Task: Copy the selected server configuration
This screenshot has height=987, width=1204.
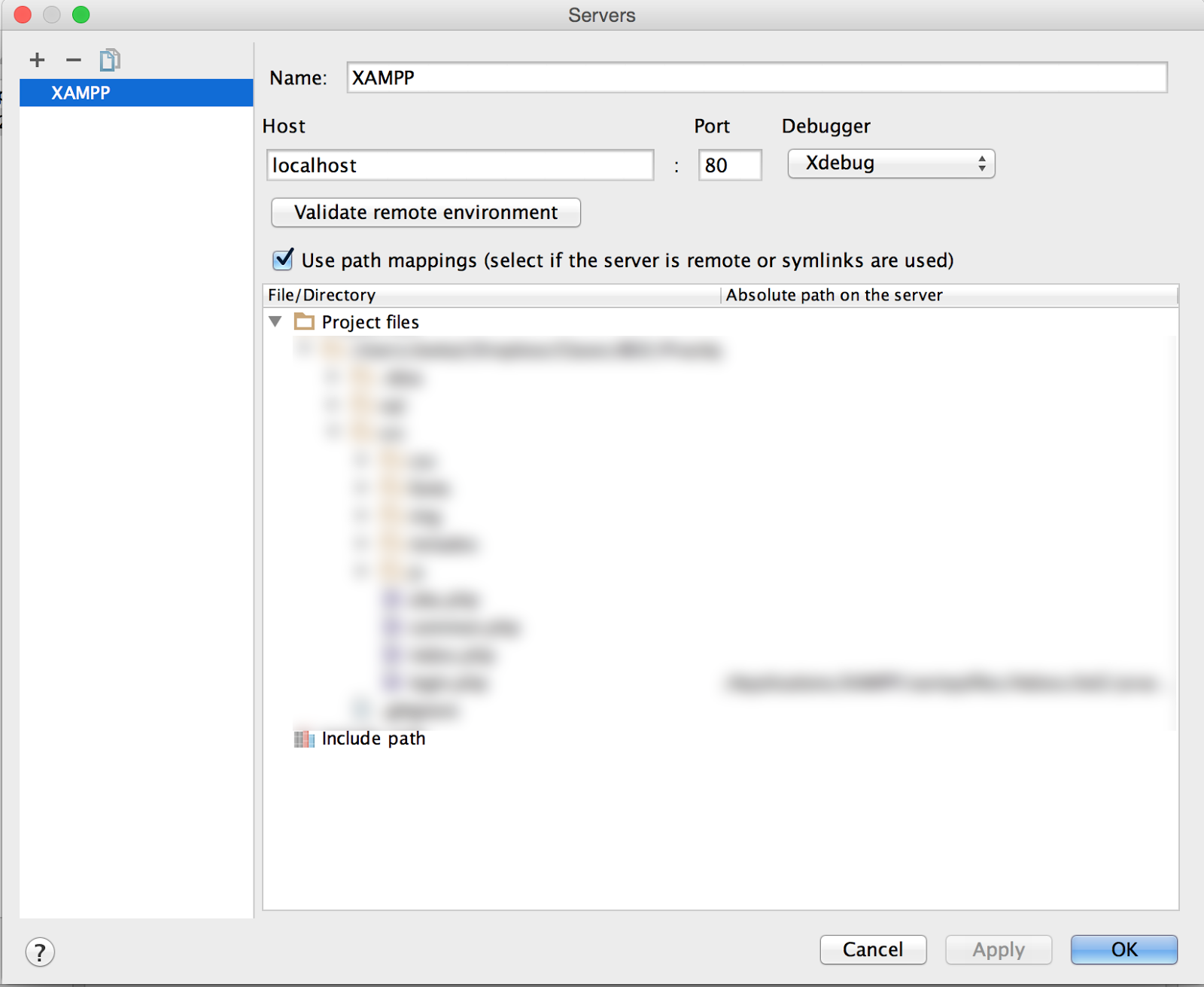Action: [x=110, y=60]
